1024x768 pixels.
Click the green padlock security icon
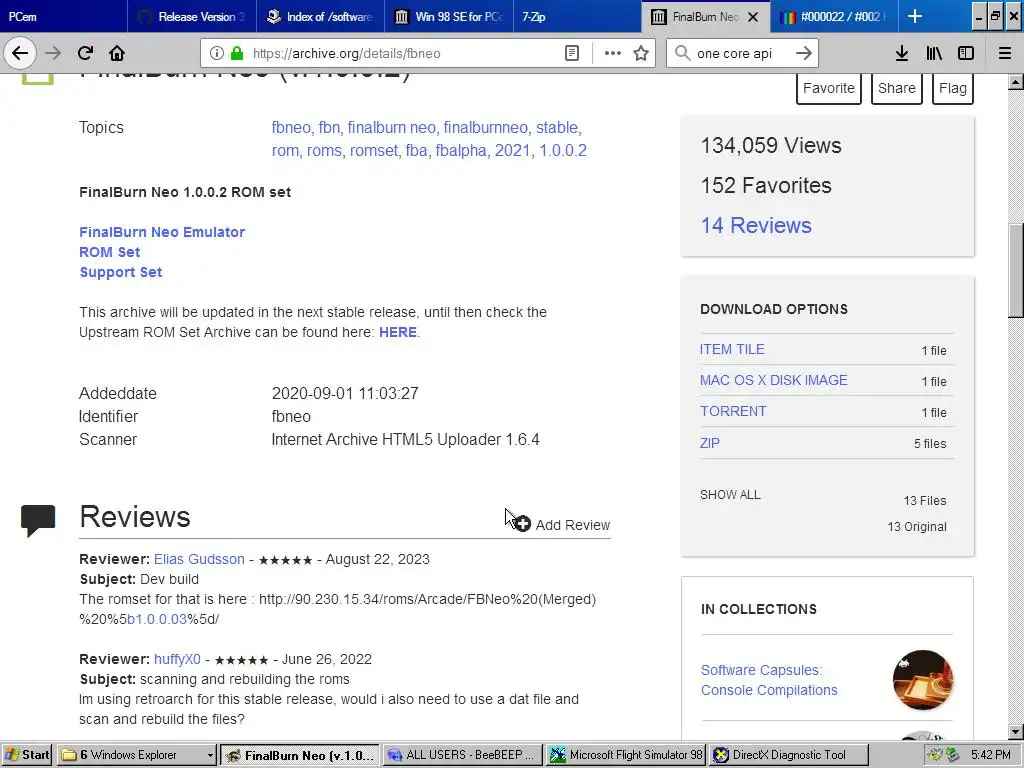(x=237, y=53)
